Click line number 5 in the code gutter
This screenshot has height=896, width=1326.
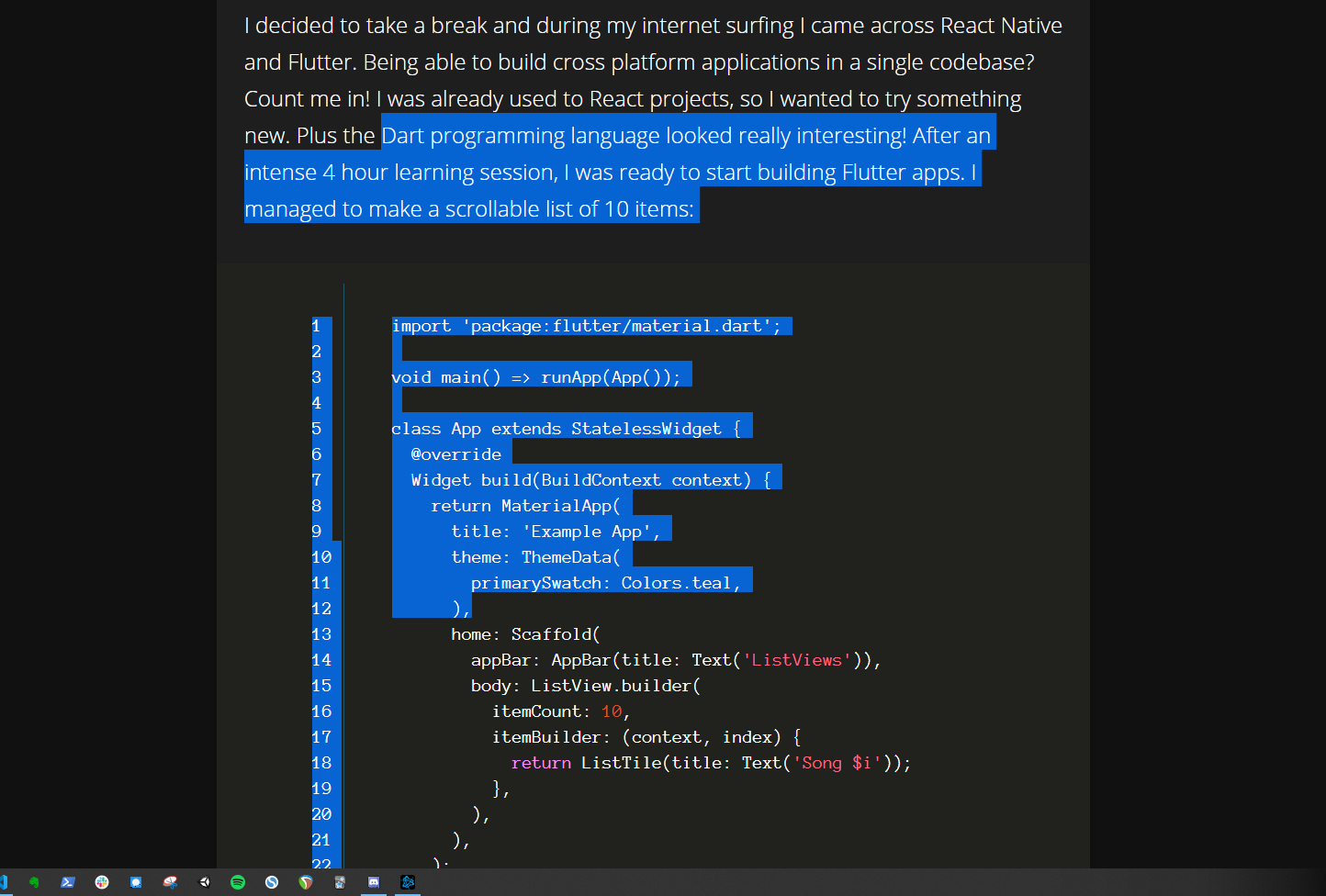(x=316, y=429)
